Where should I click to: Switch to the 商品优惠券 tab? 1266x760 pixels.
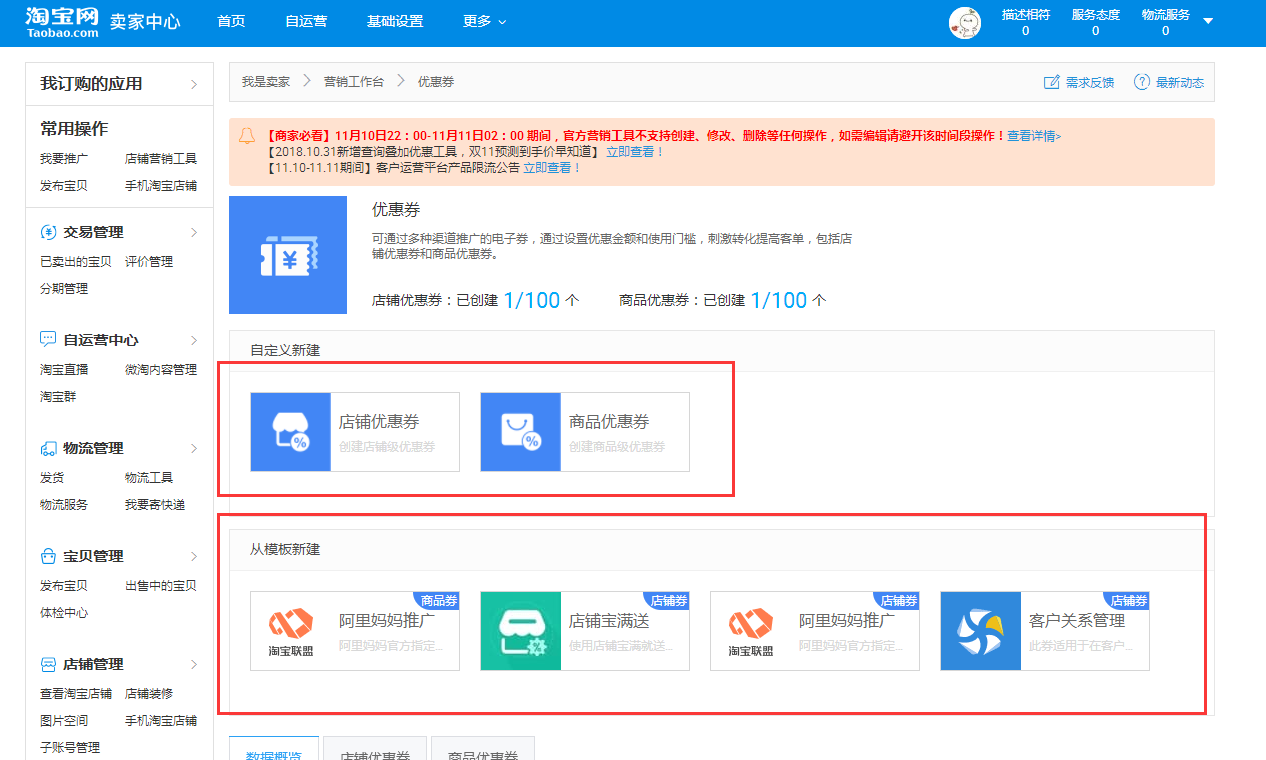483,749
